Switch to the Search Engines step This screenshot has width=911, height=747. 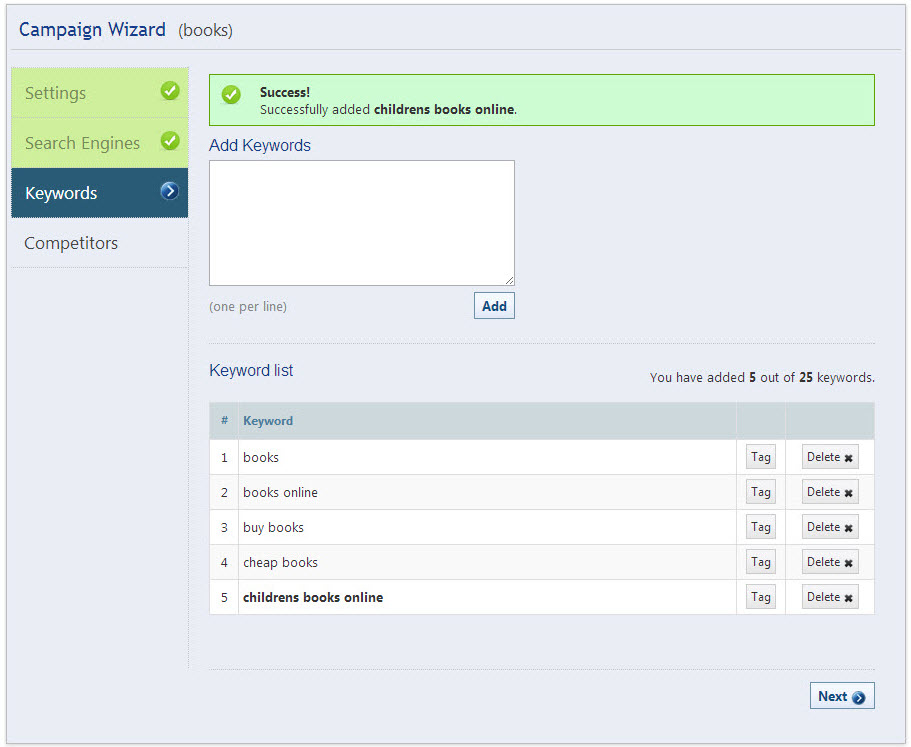pyautogui.click(x=82, y=143)
